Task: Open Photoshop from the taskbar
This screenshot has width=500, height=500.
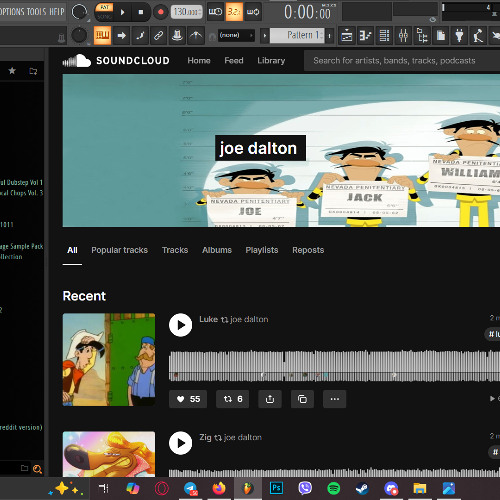Action: point(276,488)
